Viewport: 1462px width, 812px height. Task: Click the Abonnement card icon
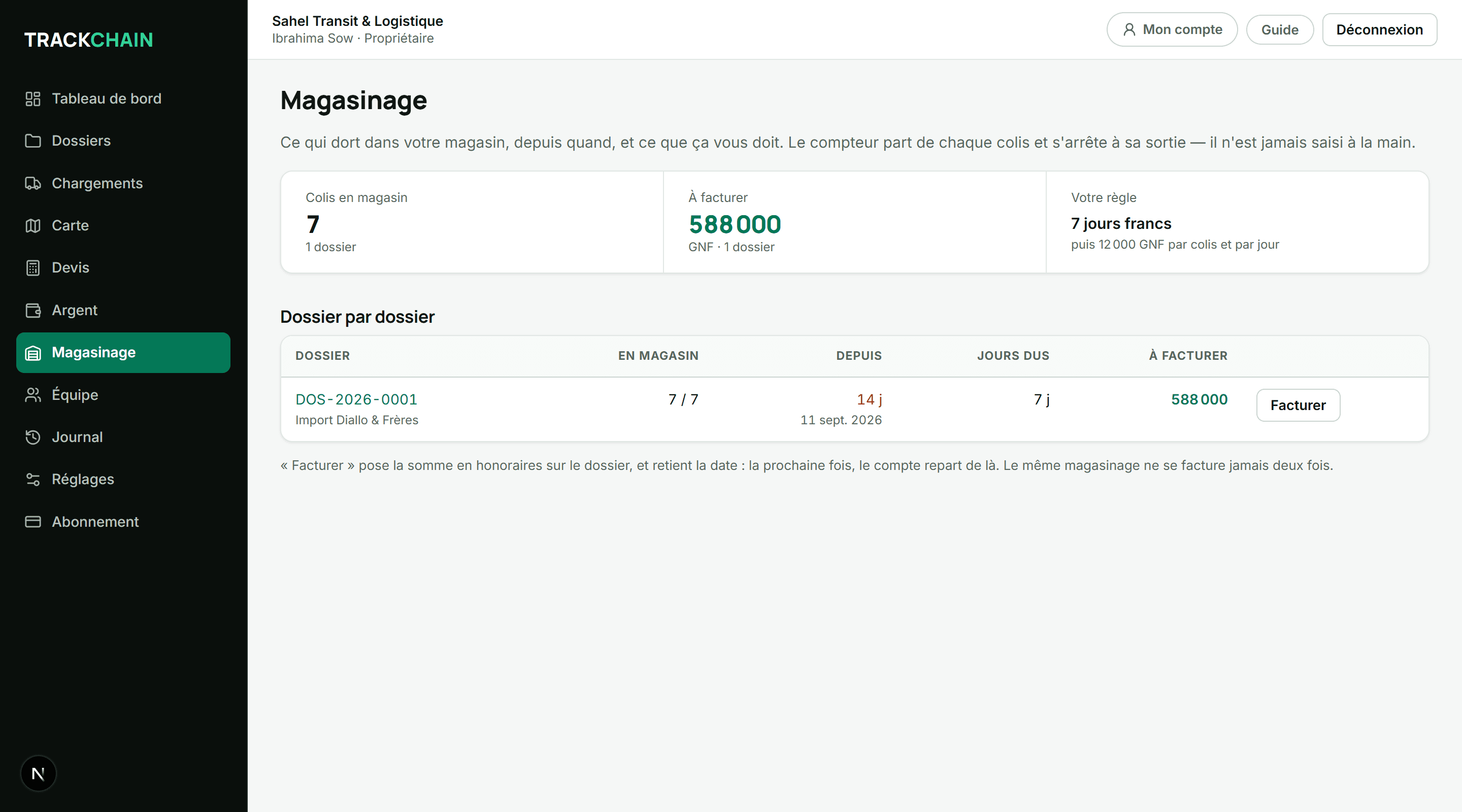[33, 522]
